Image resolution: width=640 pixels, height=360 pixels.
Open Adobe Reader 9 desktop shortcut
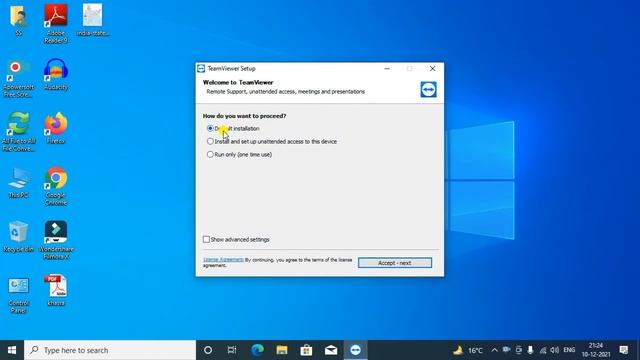pyautogui.click(x=56, y=23)
